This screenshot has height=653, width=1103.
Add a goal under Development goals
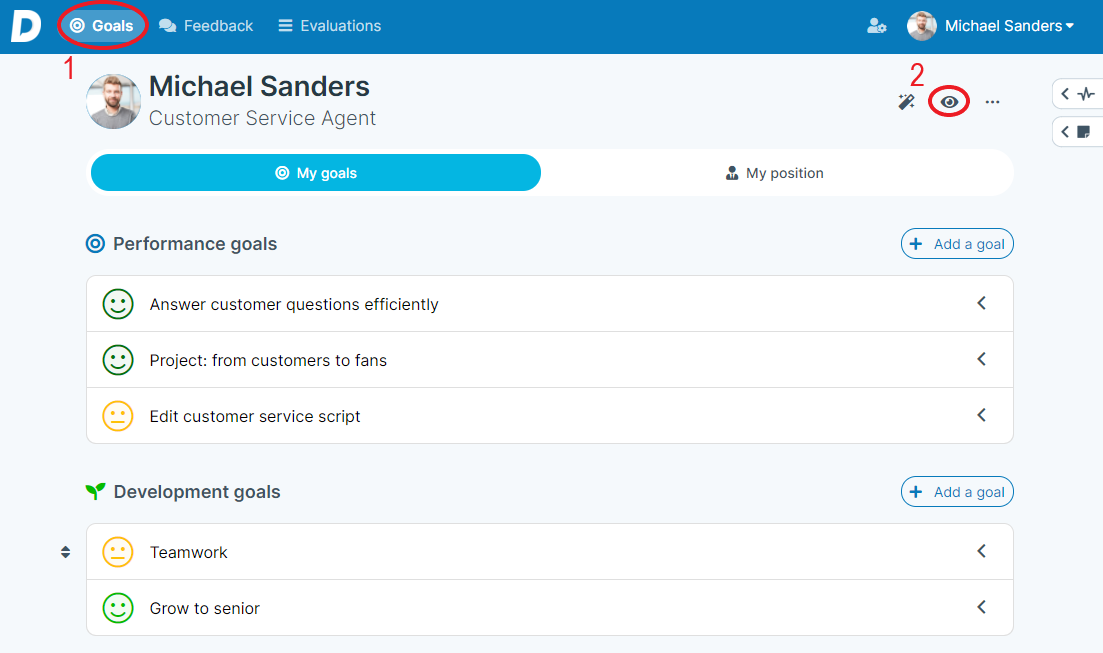click(957, 492)
